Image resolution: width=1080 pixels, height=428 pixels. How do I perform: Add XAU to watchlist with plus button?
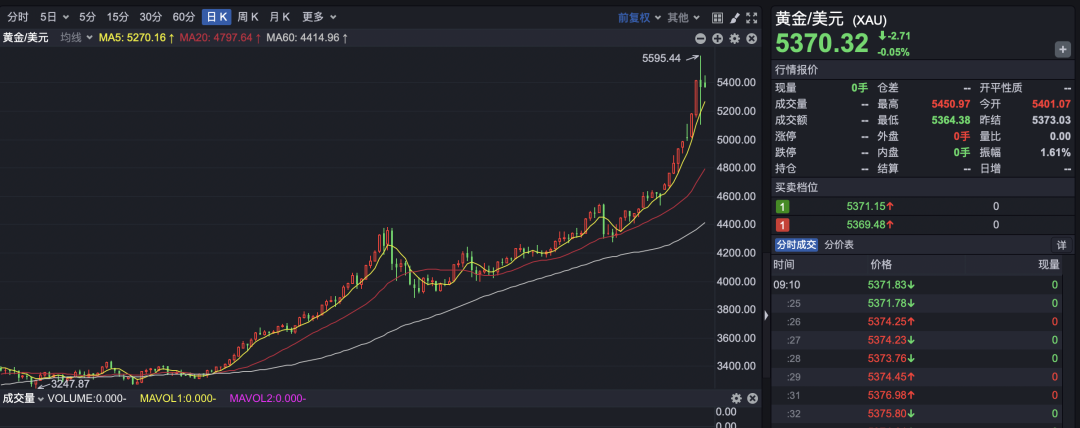click(x=1062, y=49)
